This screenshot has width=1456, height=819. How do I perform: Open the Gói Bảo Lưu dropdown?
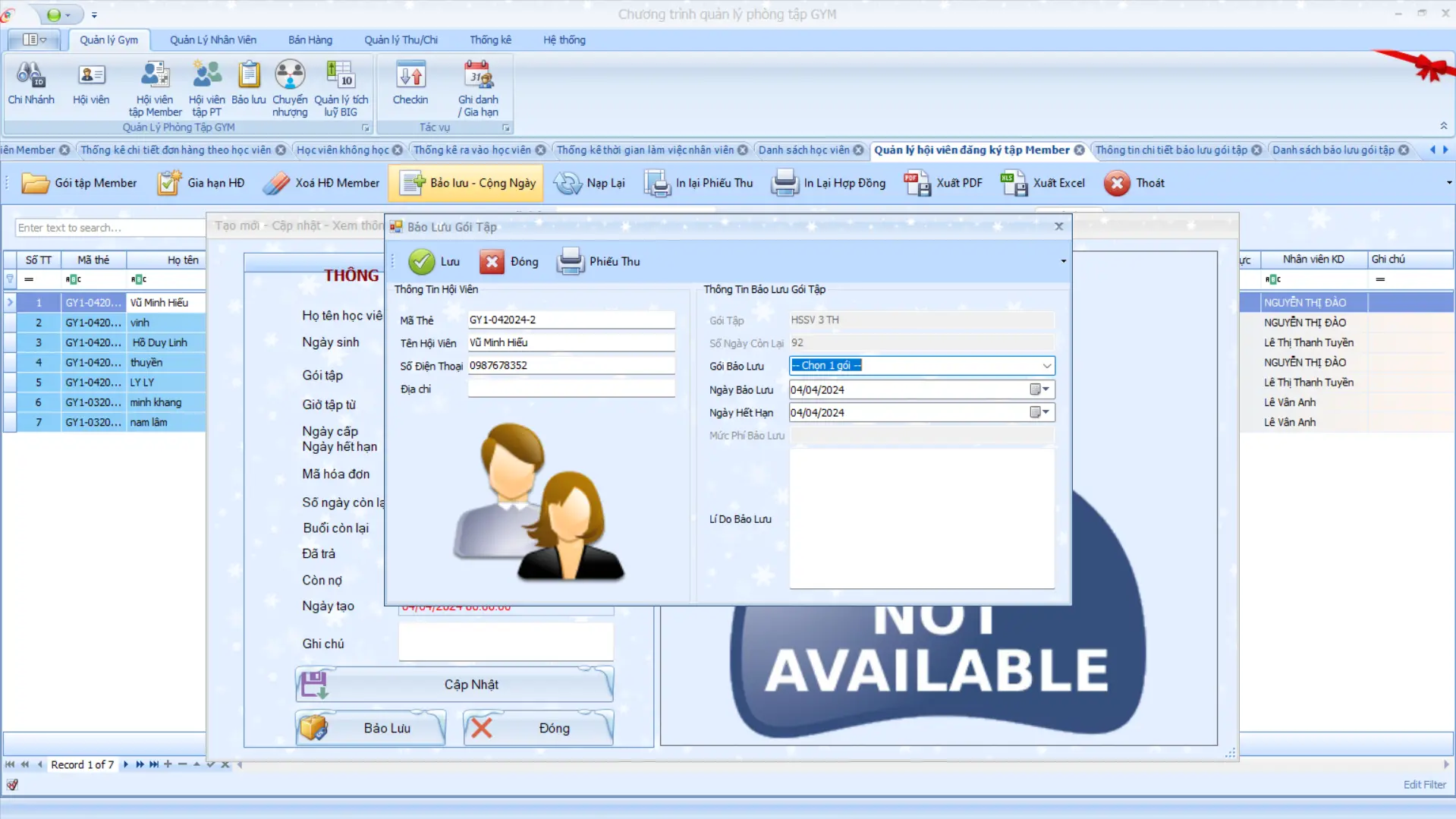click(1046, 366)
